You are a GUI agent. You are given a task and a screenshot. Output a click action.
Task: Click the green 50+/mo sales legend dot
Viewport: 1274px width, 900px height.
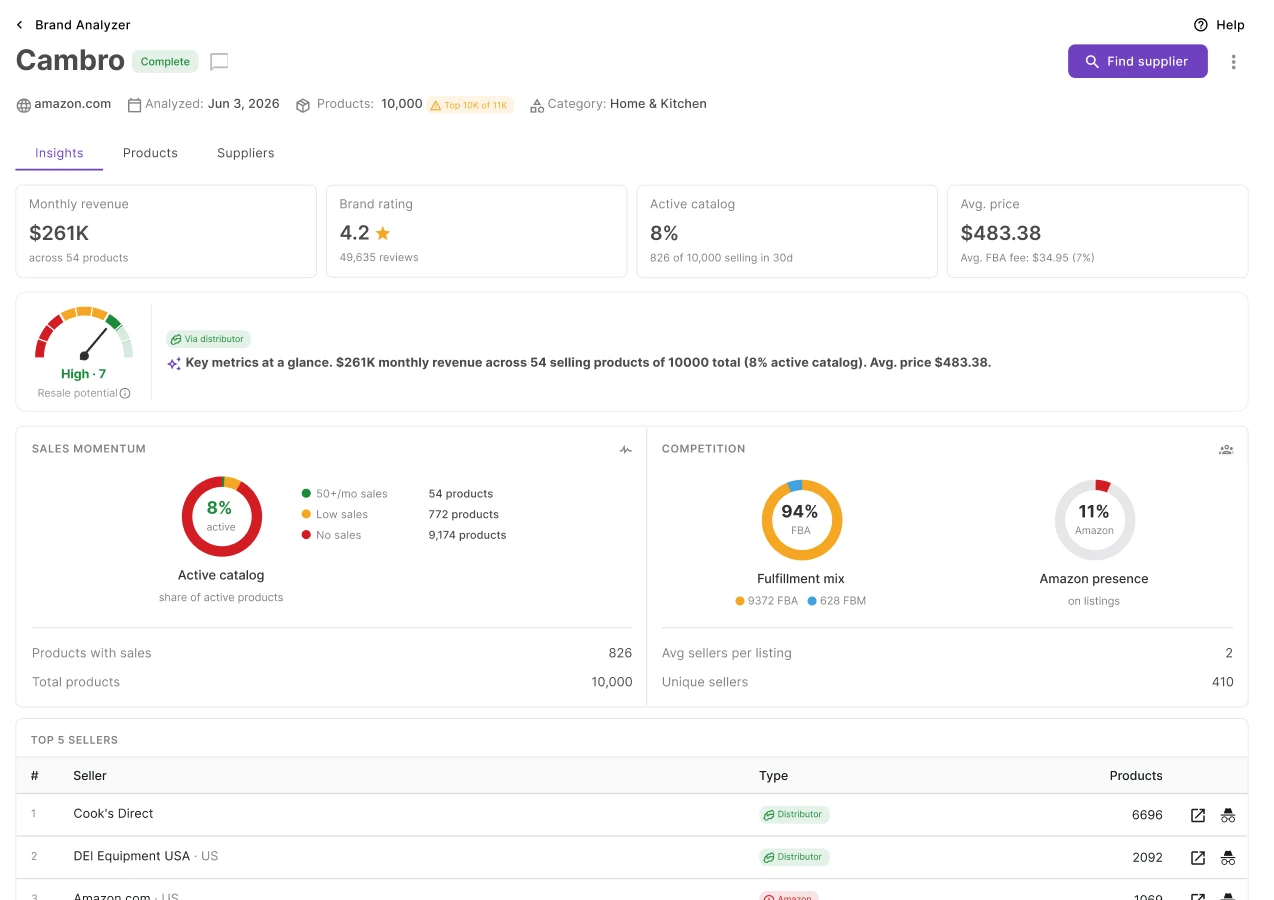(x=306, y=494)
